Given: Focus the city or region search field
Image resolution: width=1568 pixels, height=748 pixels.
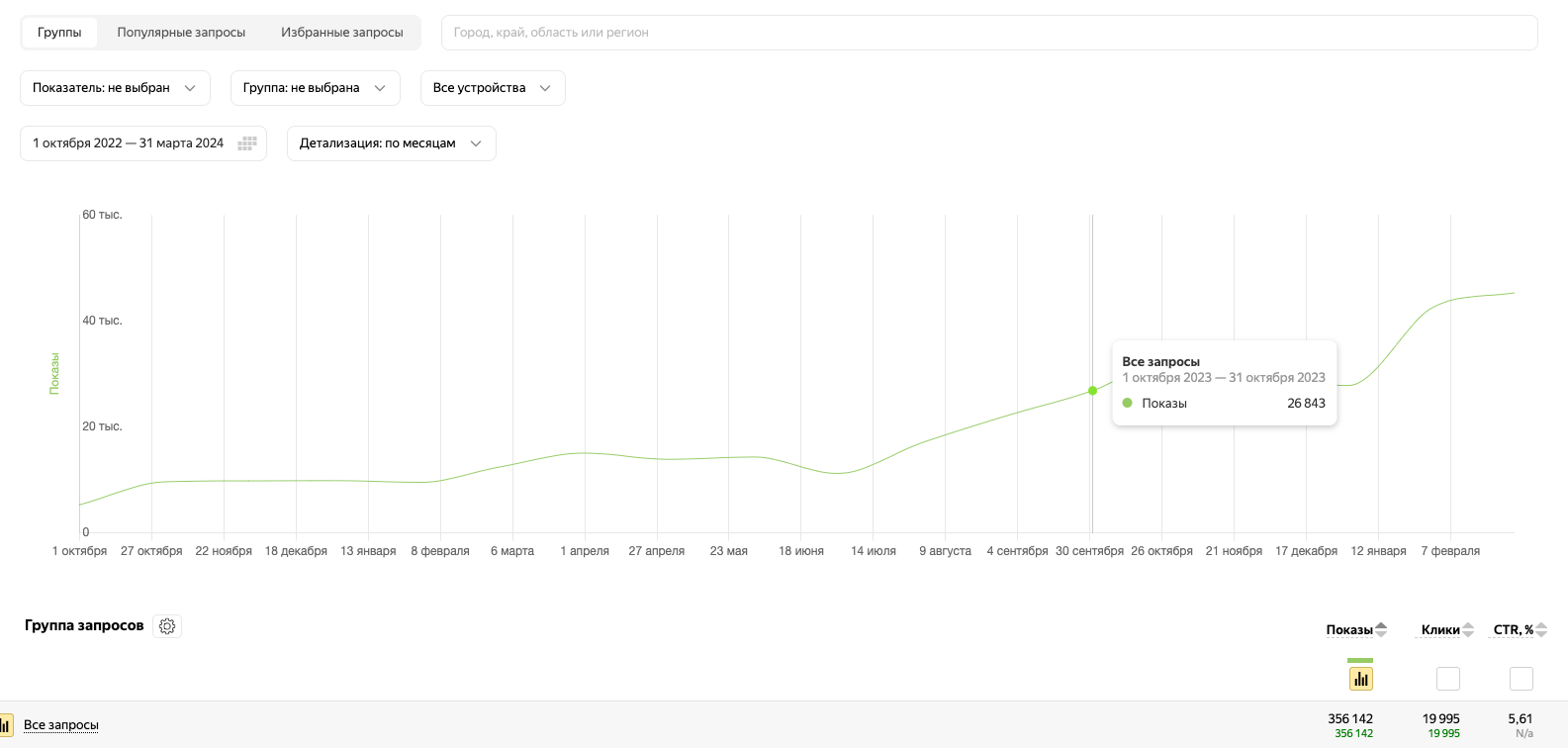Looking at the screenshot, I should [x=988, y=33].
